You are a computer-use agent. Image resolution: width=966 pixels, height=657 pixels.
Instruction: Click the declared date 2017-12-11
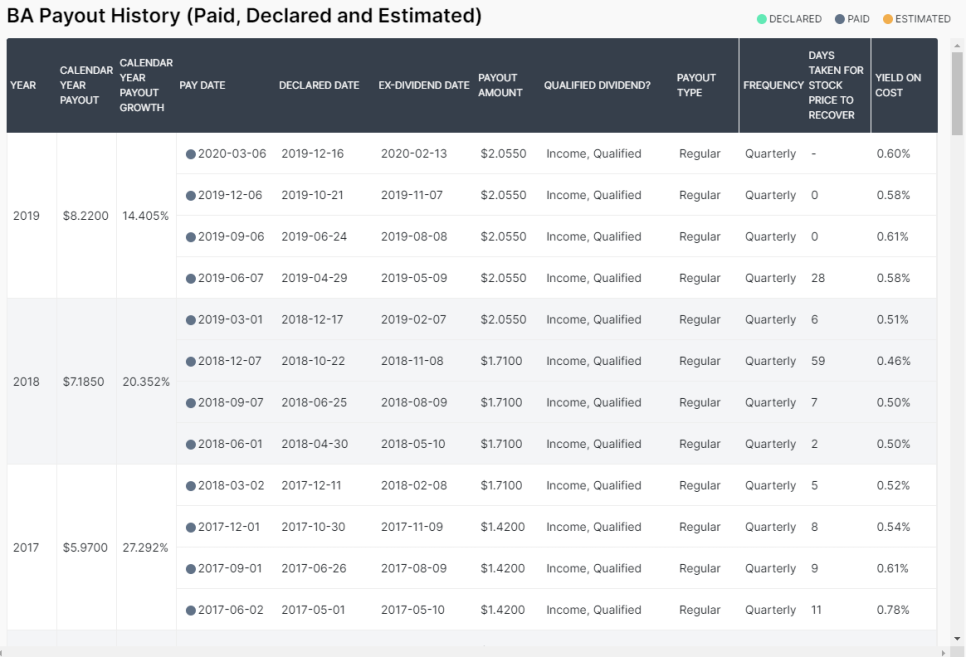[311, 485]
